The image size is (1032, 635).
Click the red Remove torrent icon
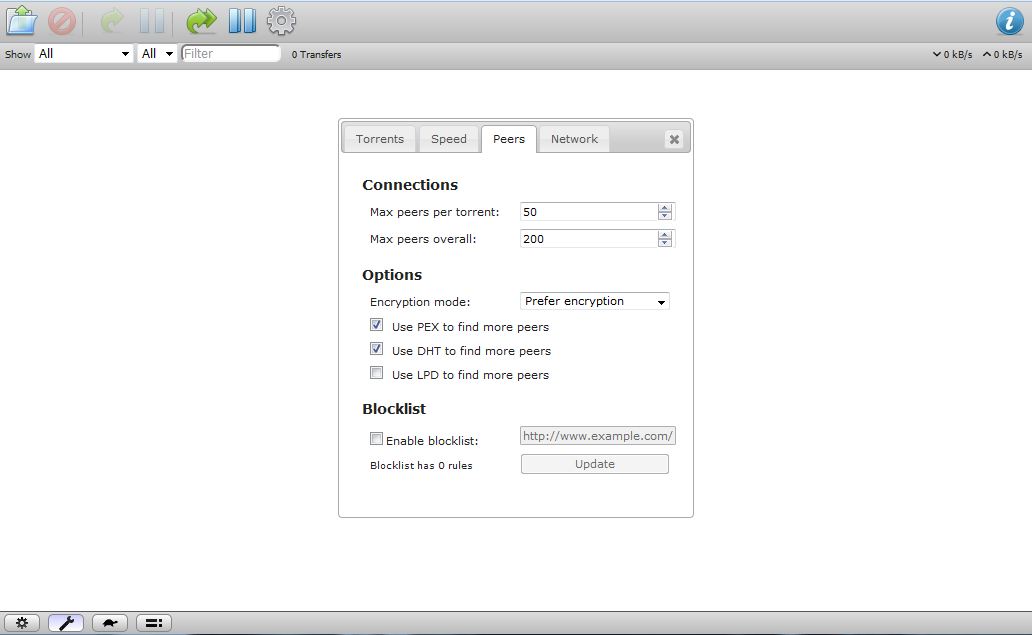click(x=62, y=21)
